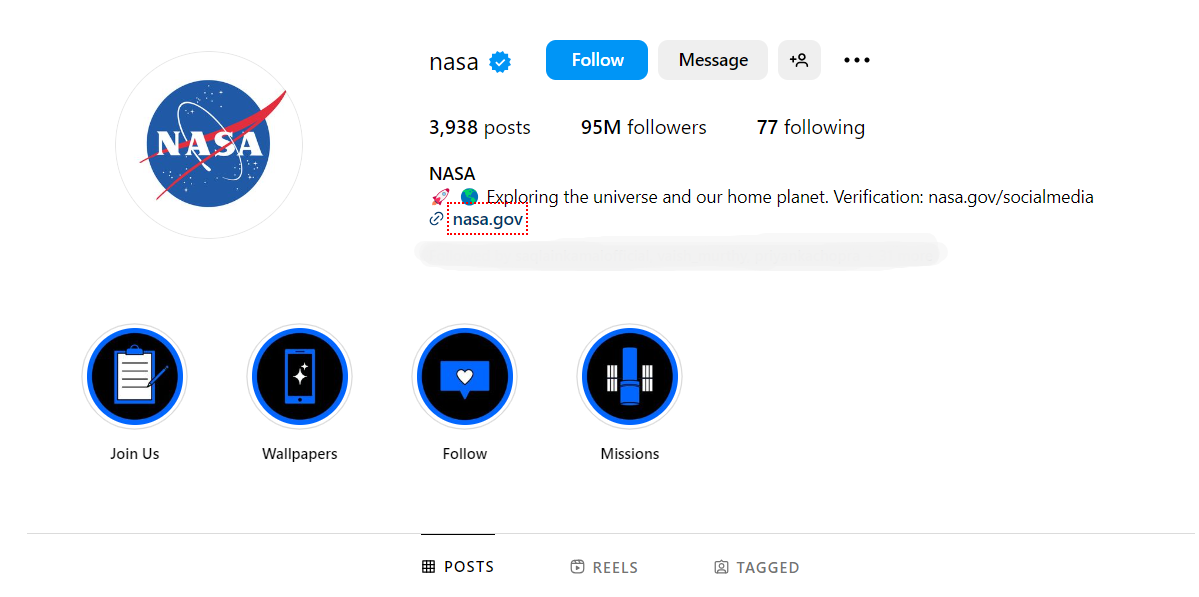
Task: View the Wallpapers story highlight
Action: [x=300, y=376]
